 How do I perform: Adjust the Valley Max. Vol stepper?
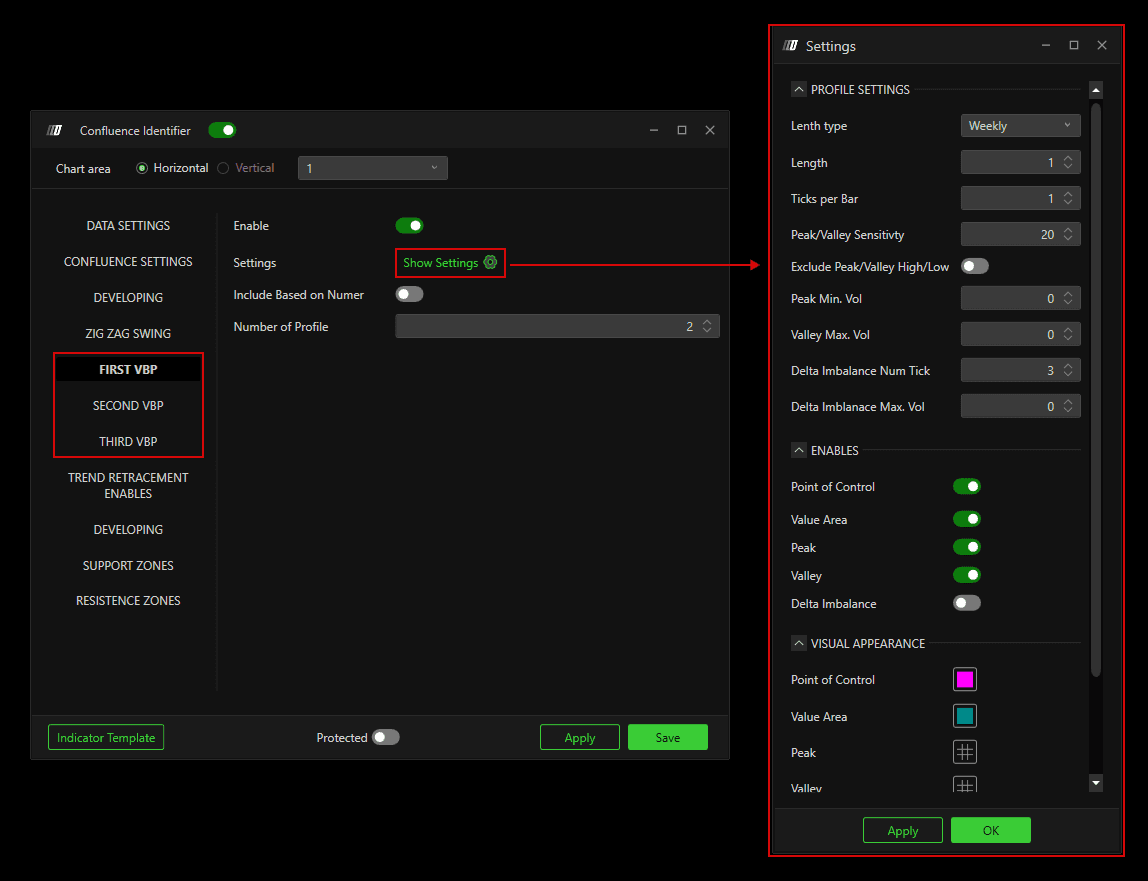coord(1068,334)
